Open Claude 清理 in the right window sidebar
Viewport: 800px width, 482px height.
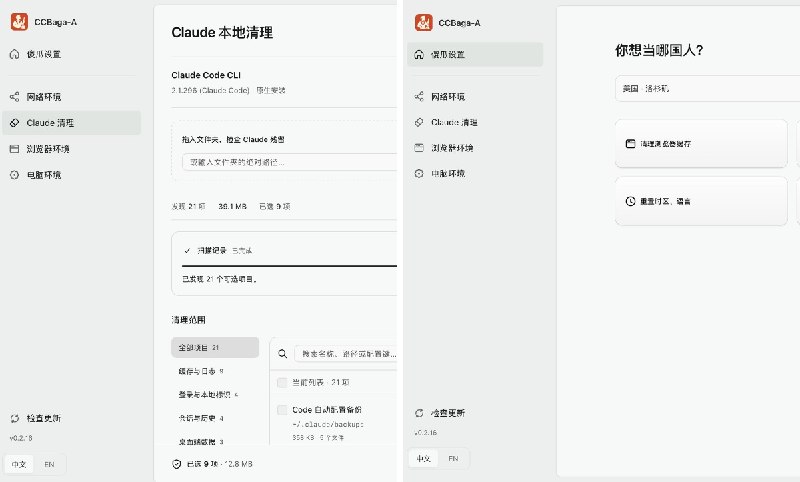pos(475,122)
